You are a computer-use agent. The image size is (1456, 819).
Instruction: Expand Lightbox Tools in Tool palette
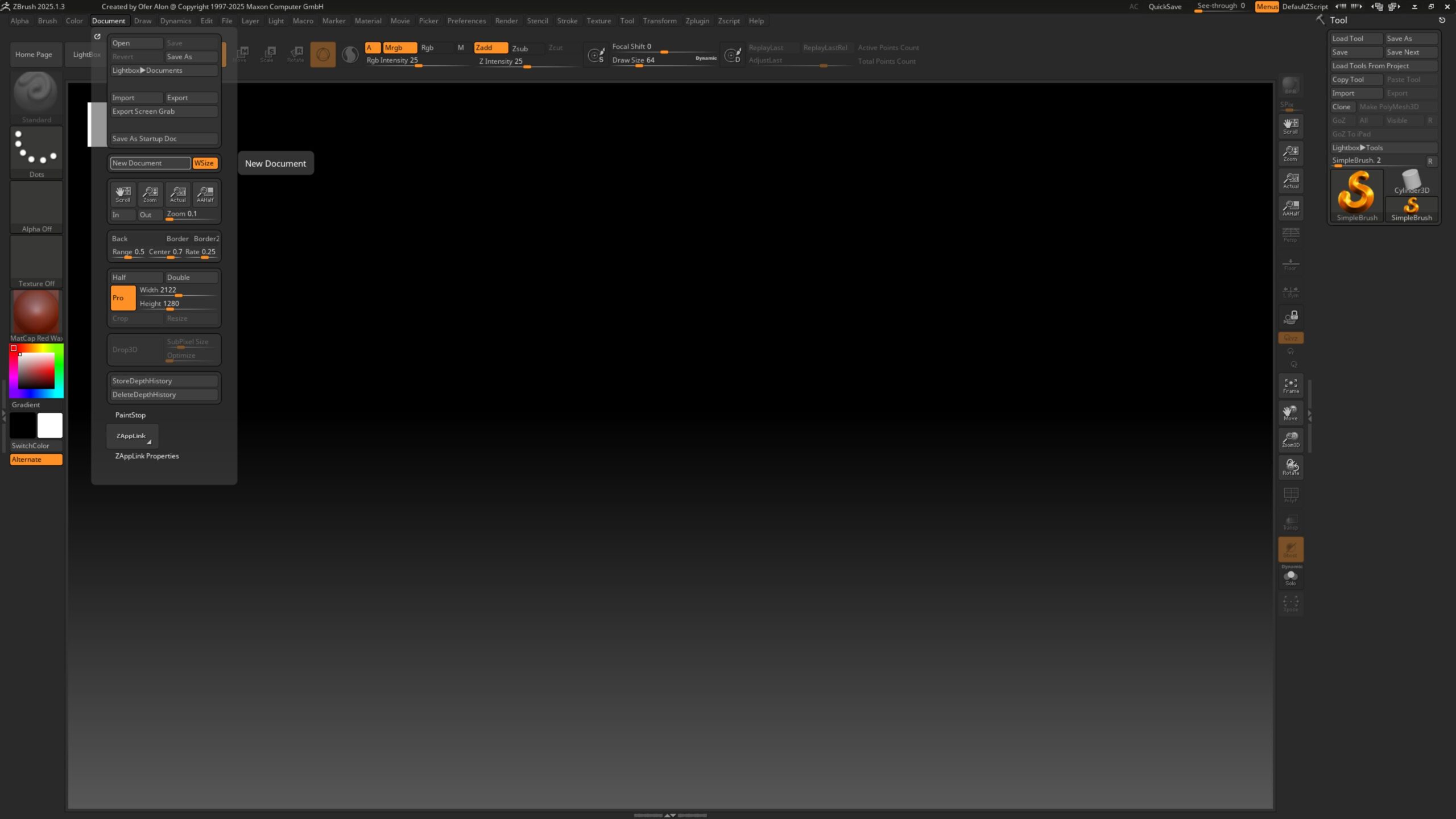coord(1383,148)
